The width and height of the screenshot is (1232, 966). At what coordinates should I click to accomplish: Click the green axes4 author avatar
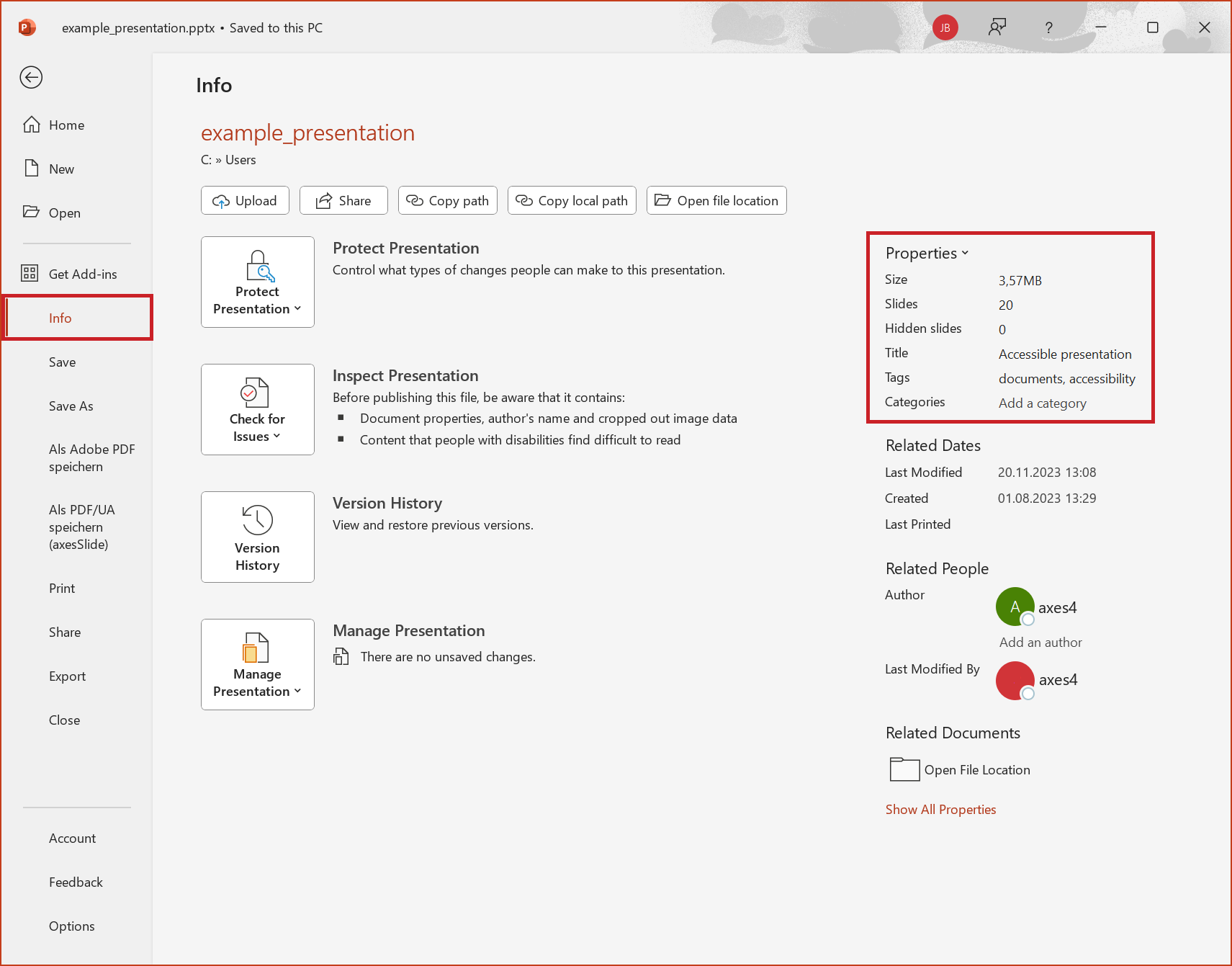[1015, 607]
